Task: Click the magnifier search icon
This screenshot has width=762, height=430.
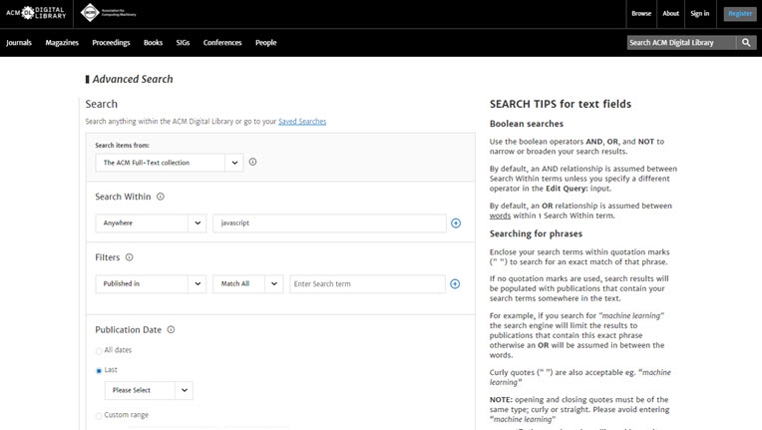Action: 746,43
